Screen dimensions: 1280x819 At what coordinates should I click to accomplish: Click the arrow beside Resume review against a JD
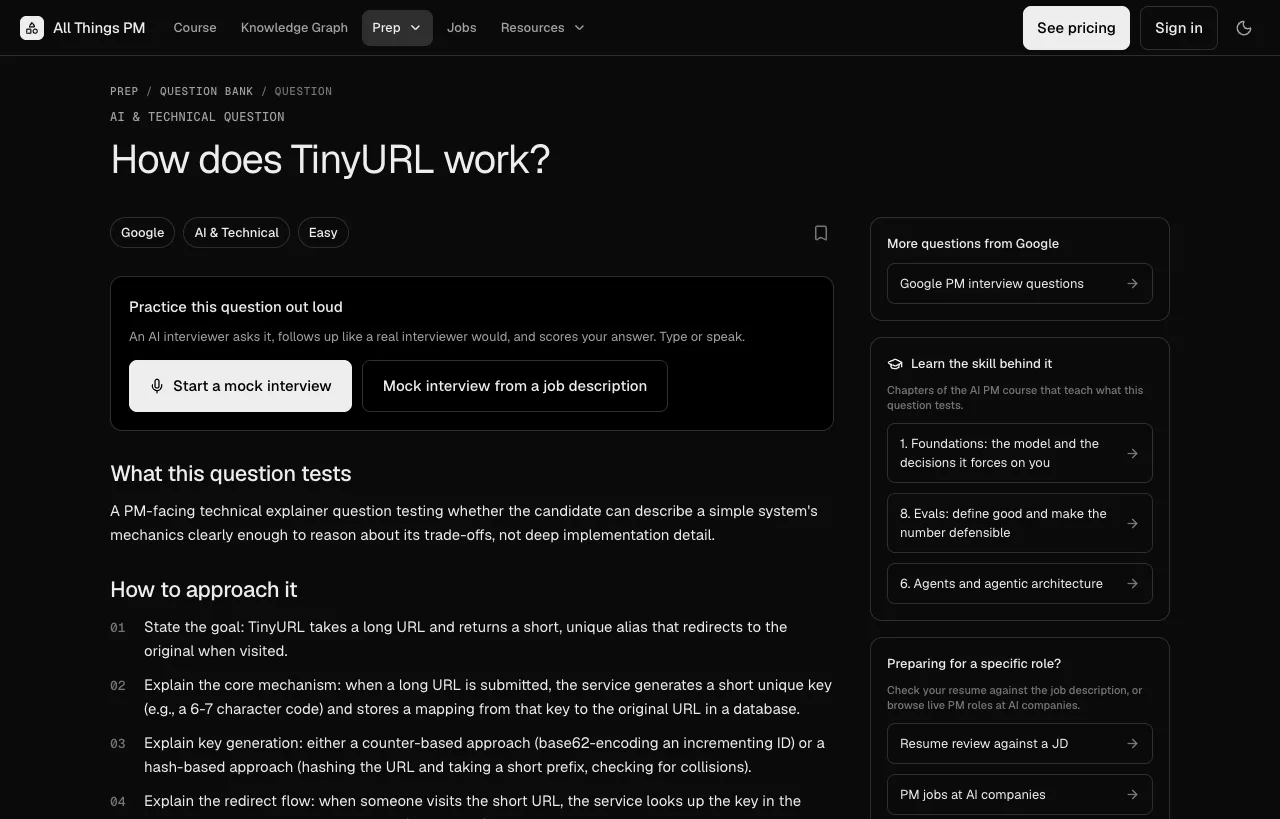point(1132,744)
